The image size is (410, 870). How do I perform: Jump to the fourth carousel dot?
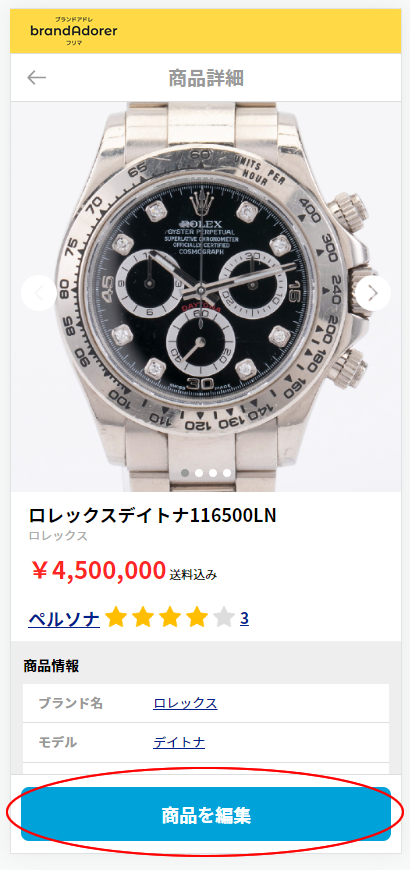pyautogui.click(x=227, y=473)
